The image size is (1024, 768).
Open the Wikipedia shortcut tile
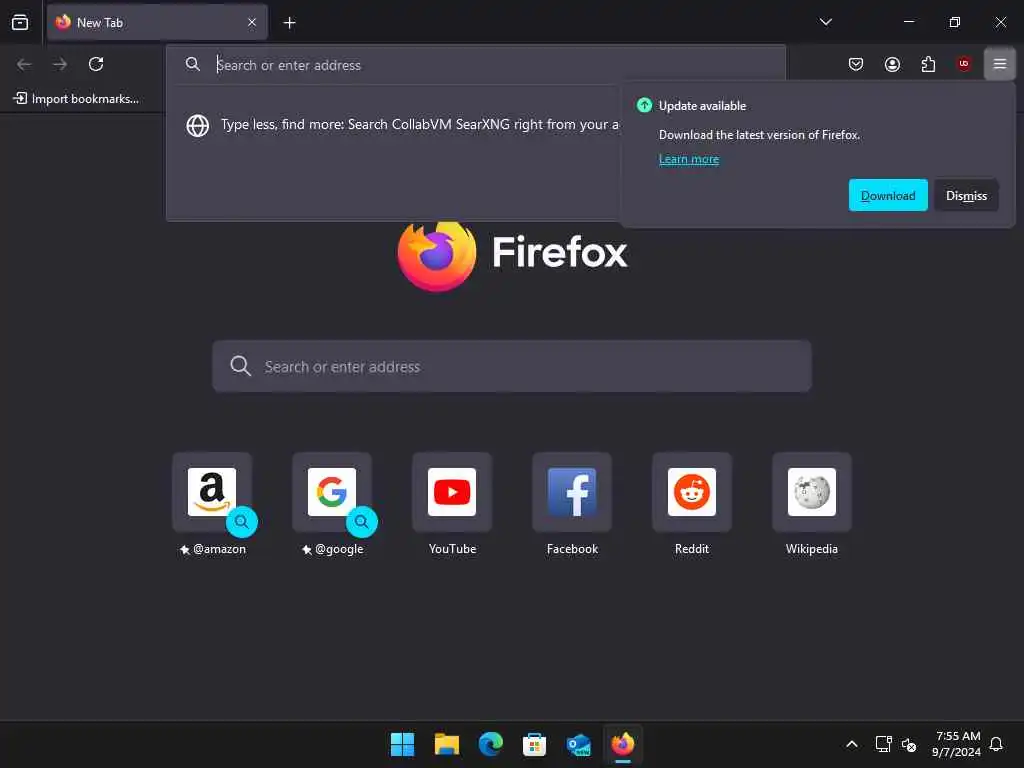(x=812, y=492)
